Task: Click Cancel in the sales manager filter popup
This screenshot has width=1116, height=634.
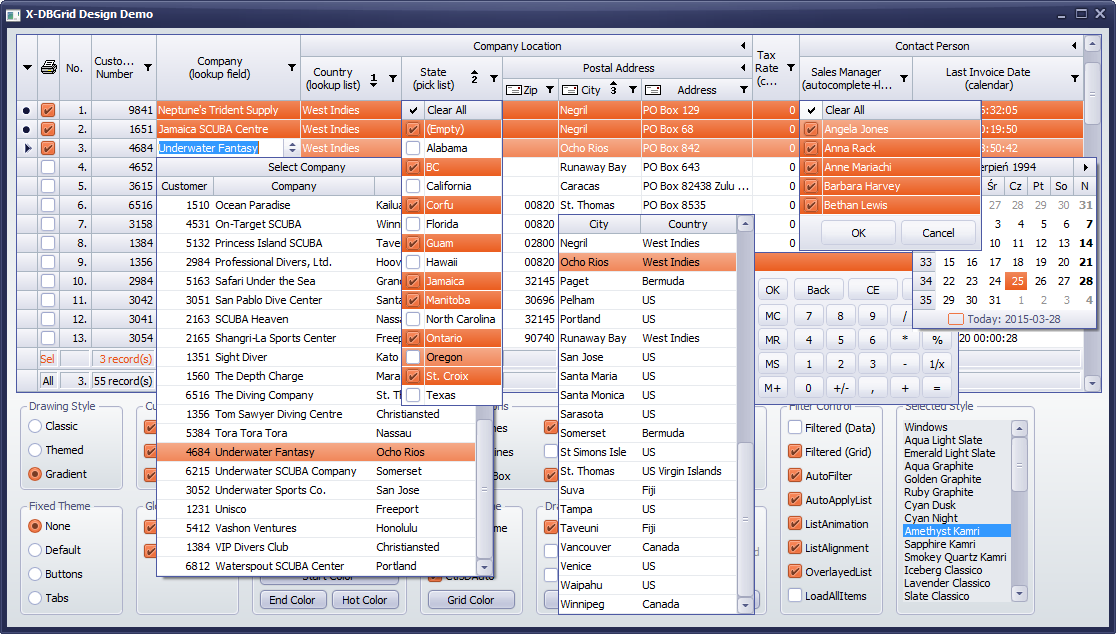Action: 937,233
